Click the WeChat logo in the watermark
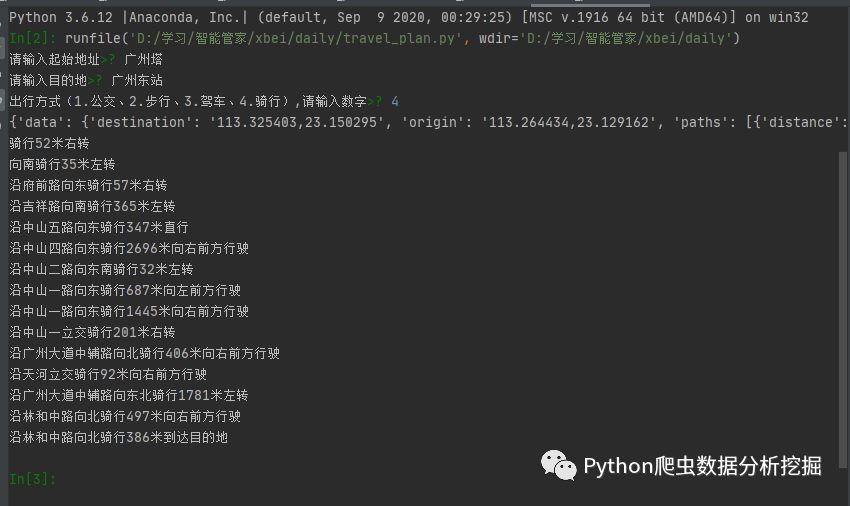This screenshot has height=506, width=850. coord(558,465)
